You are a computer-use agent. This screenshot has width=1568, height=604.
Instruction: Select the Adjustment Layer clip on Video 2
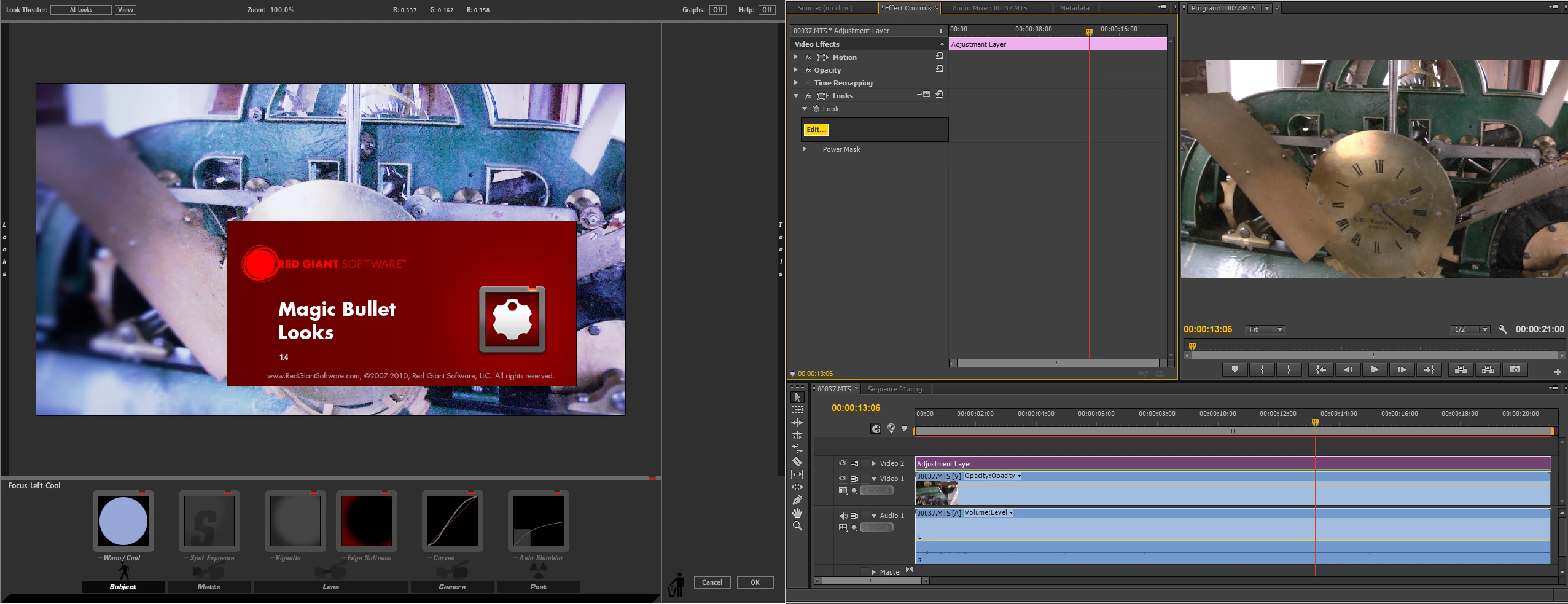[1233, 463]
